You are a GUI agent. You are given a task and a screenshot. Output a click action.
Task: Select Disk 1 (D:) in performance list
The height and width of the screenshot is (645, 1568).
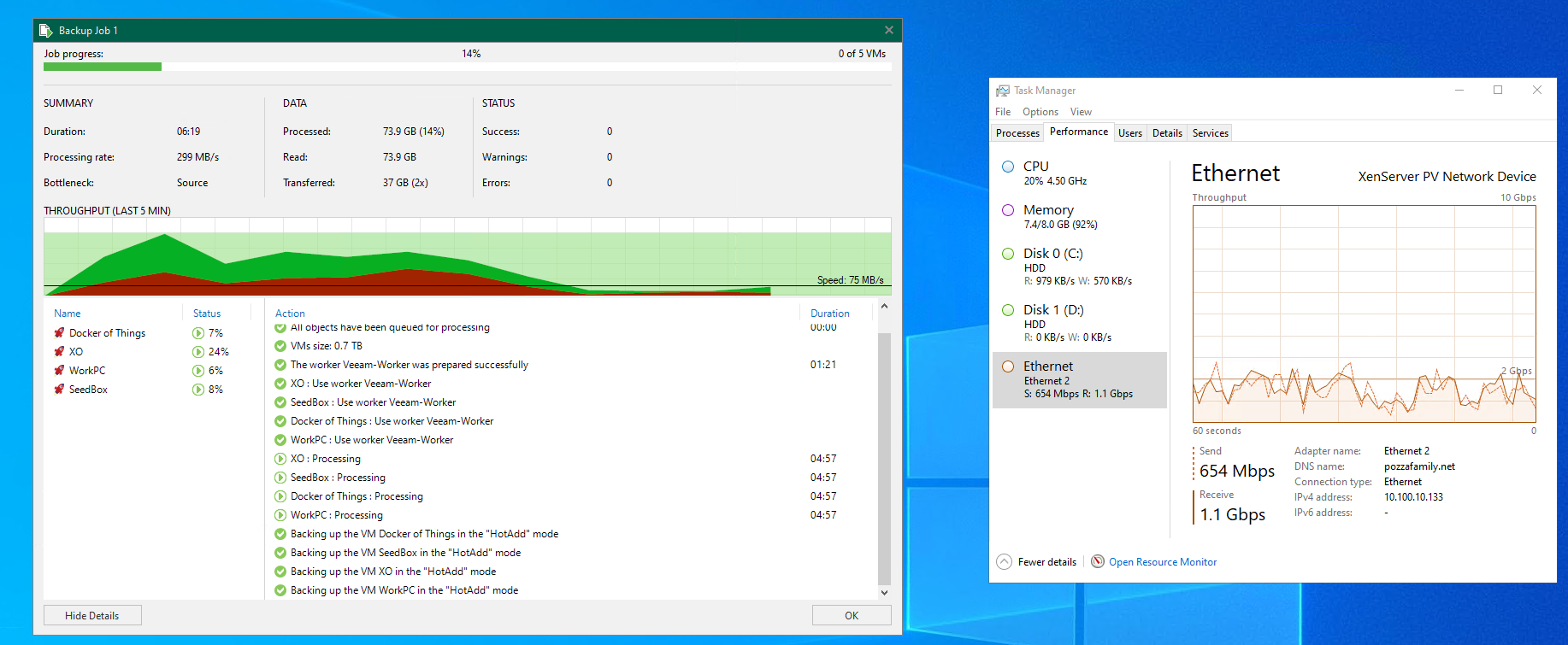click(1052, 310)
